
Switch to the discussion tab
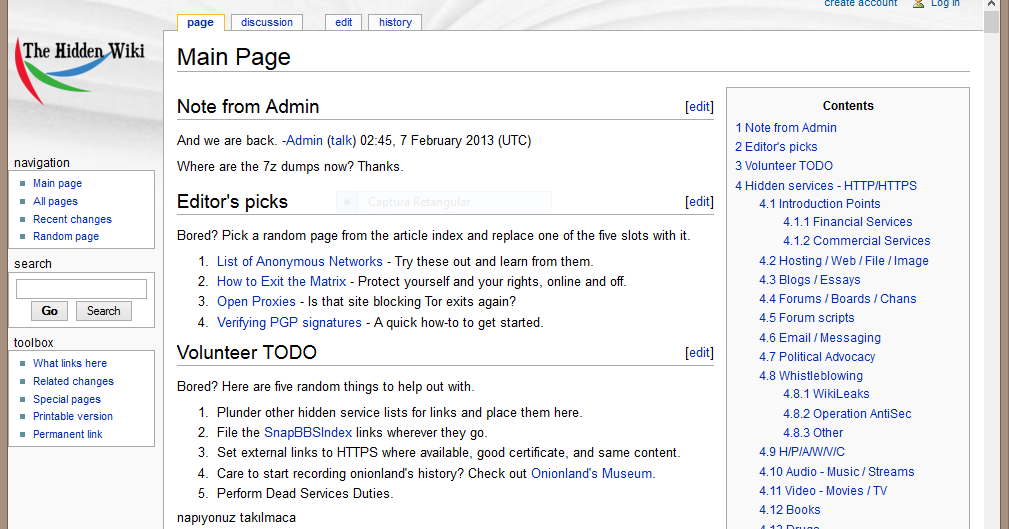click(266, 23)
